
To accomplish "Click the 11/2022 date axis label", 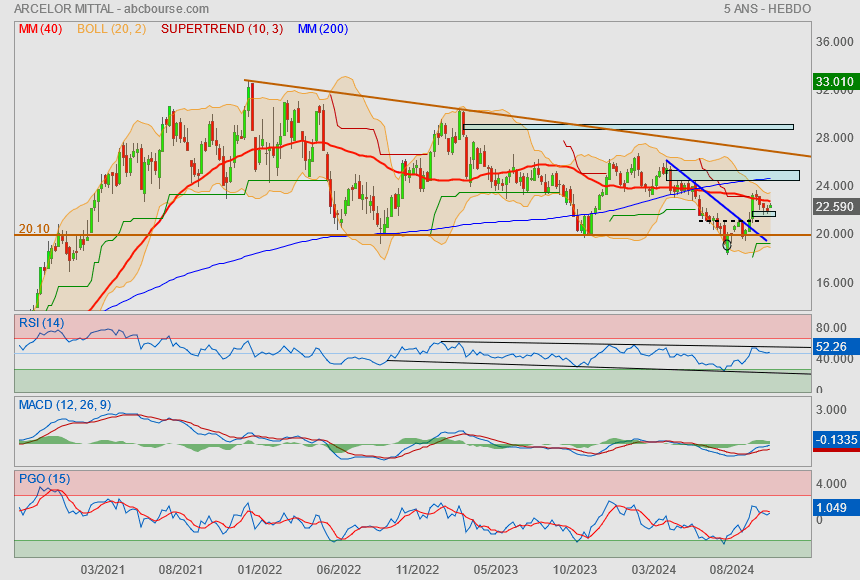I will click(x=417, y=570).
